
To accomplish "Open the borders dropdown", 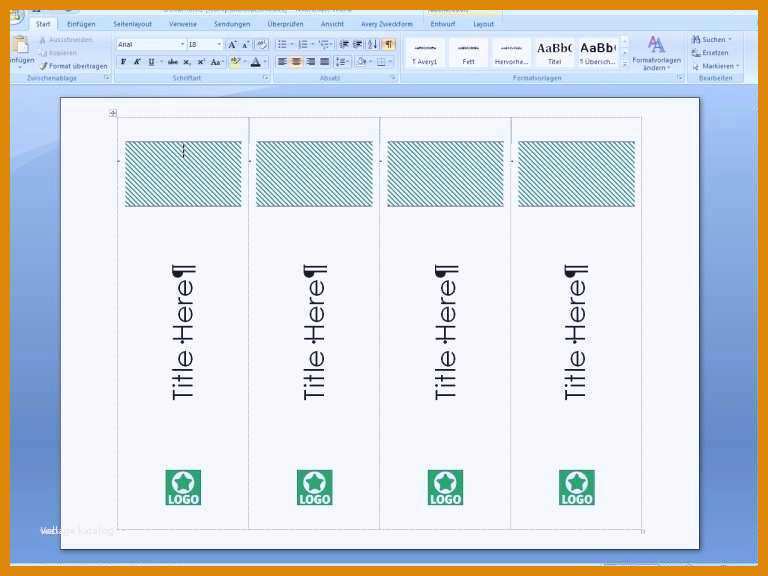I will point(390,62).
